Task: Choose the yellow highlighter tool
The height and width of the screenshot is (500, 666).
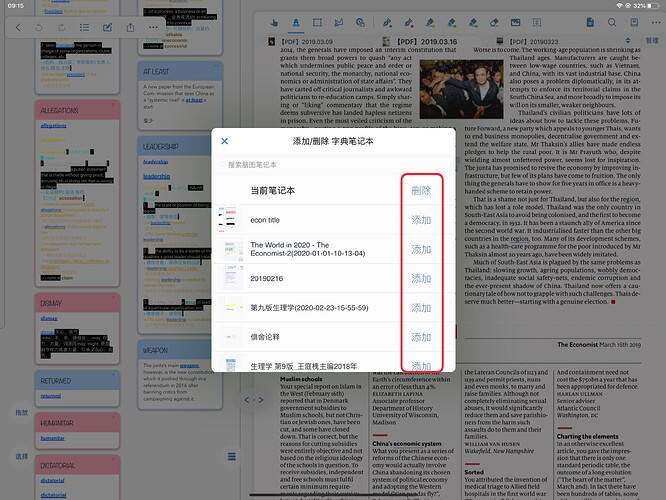Action: pyautogui.click(x=430, y=23)
